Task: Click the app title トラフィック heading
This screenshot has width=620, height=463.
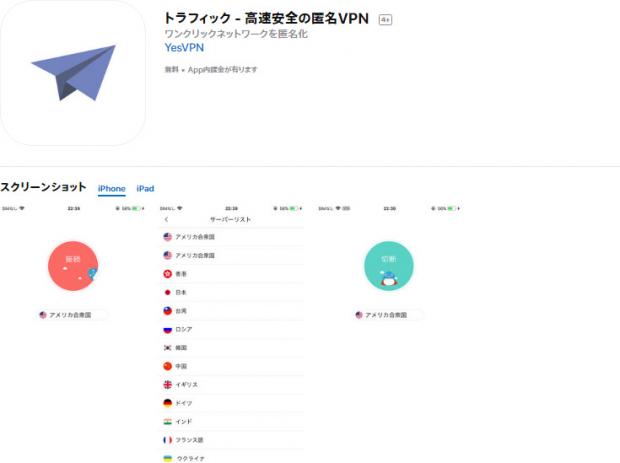Action: pyautogui.click(x=268, y=18)
